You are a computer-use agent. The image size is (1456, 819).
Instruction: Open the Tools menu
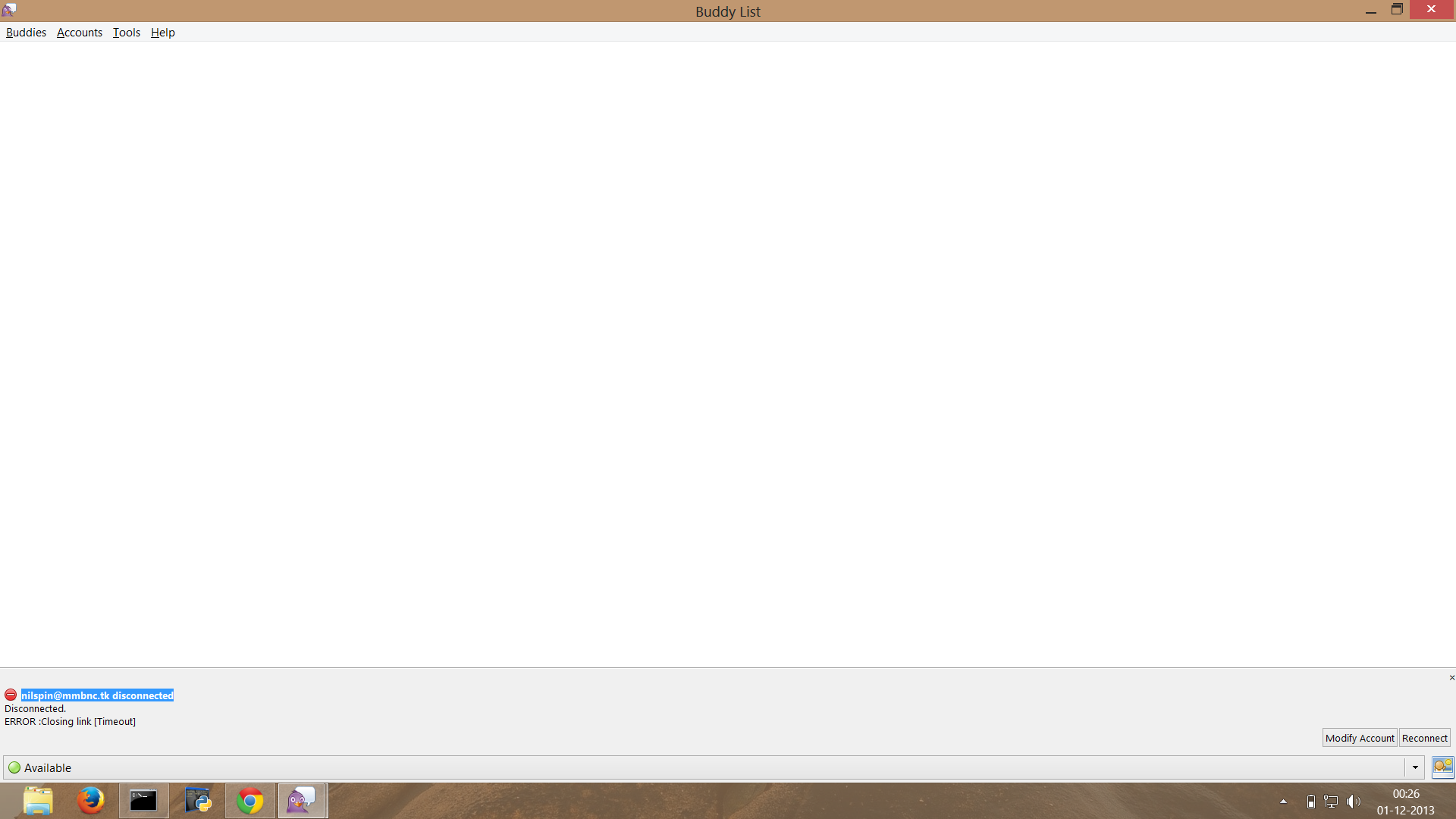click(x=127, y=33)
